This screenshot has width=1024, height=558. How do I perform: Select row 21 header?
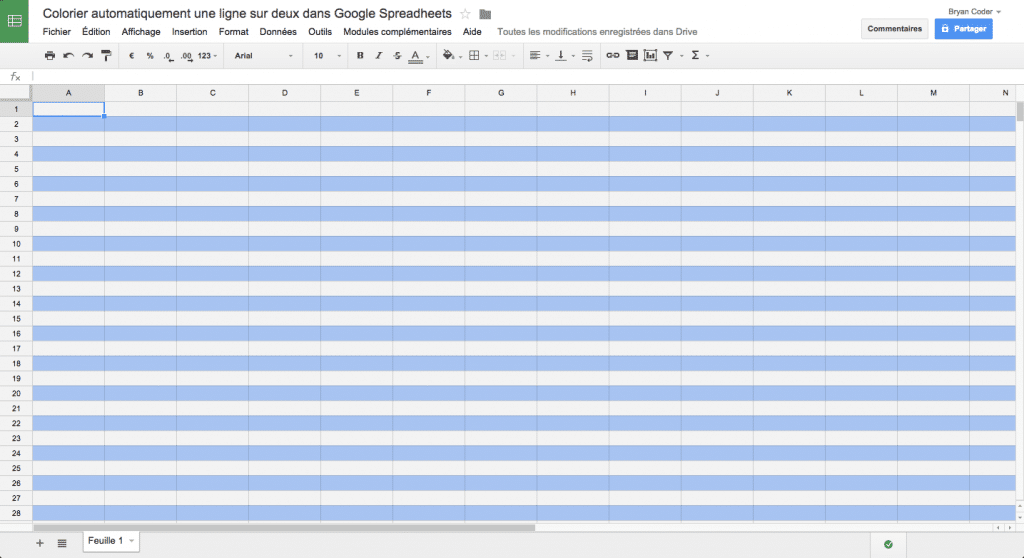pos(16,408)
